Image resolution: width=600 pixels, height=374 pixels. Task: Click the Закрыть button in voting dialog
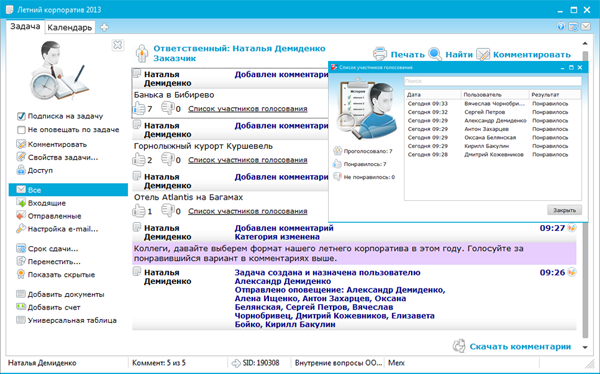coord(564,210)
